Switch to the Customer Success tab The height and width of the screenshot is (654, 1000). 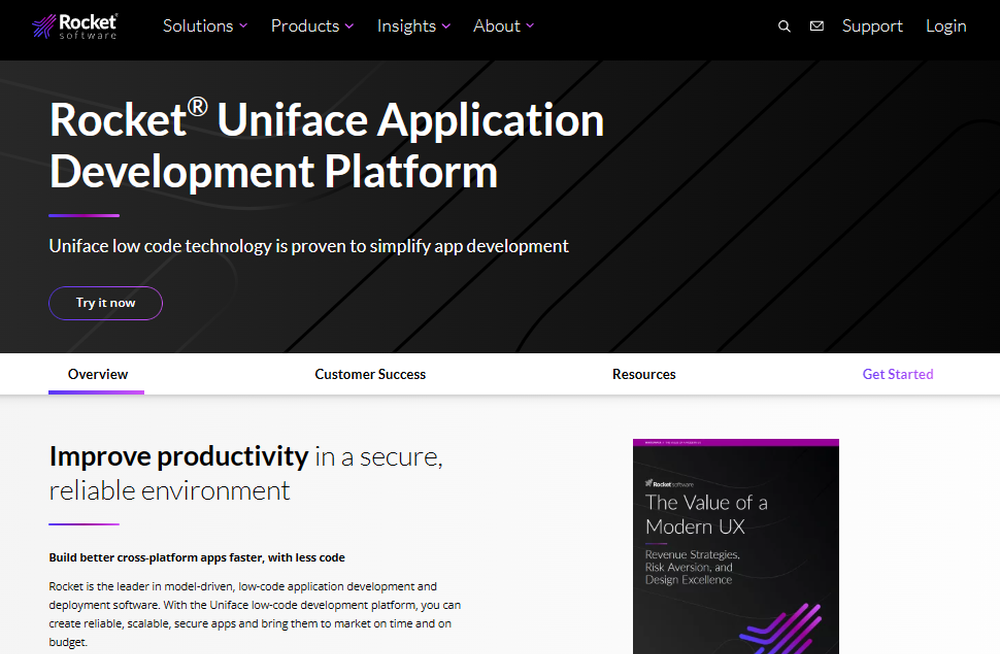point(370,375)
